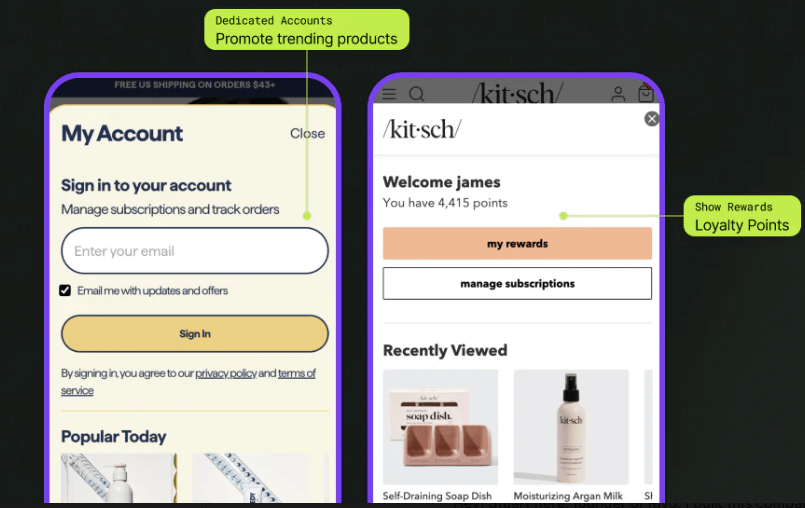Focus the Enter your email field
Viewport: 805px width, 508px height.
pos(195,251)
